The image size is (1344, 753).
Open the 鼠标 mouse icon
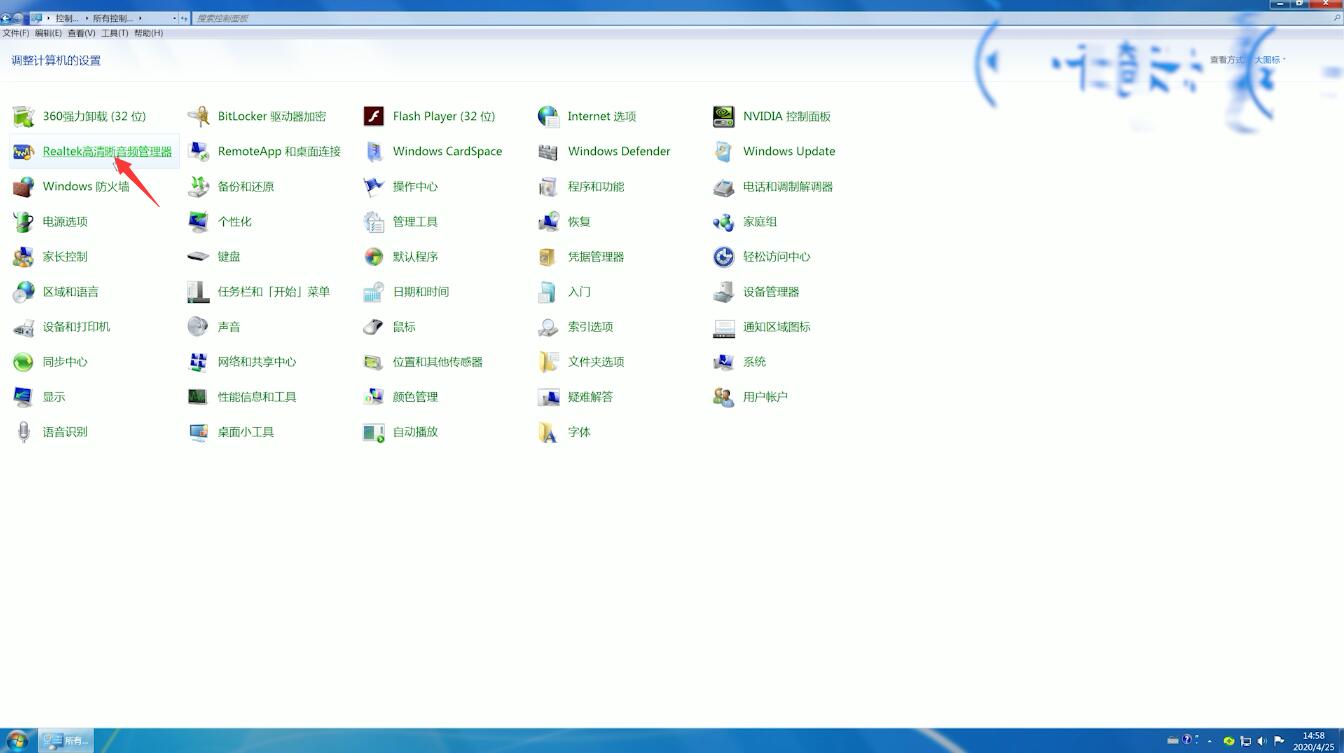coord(374,327)
